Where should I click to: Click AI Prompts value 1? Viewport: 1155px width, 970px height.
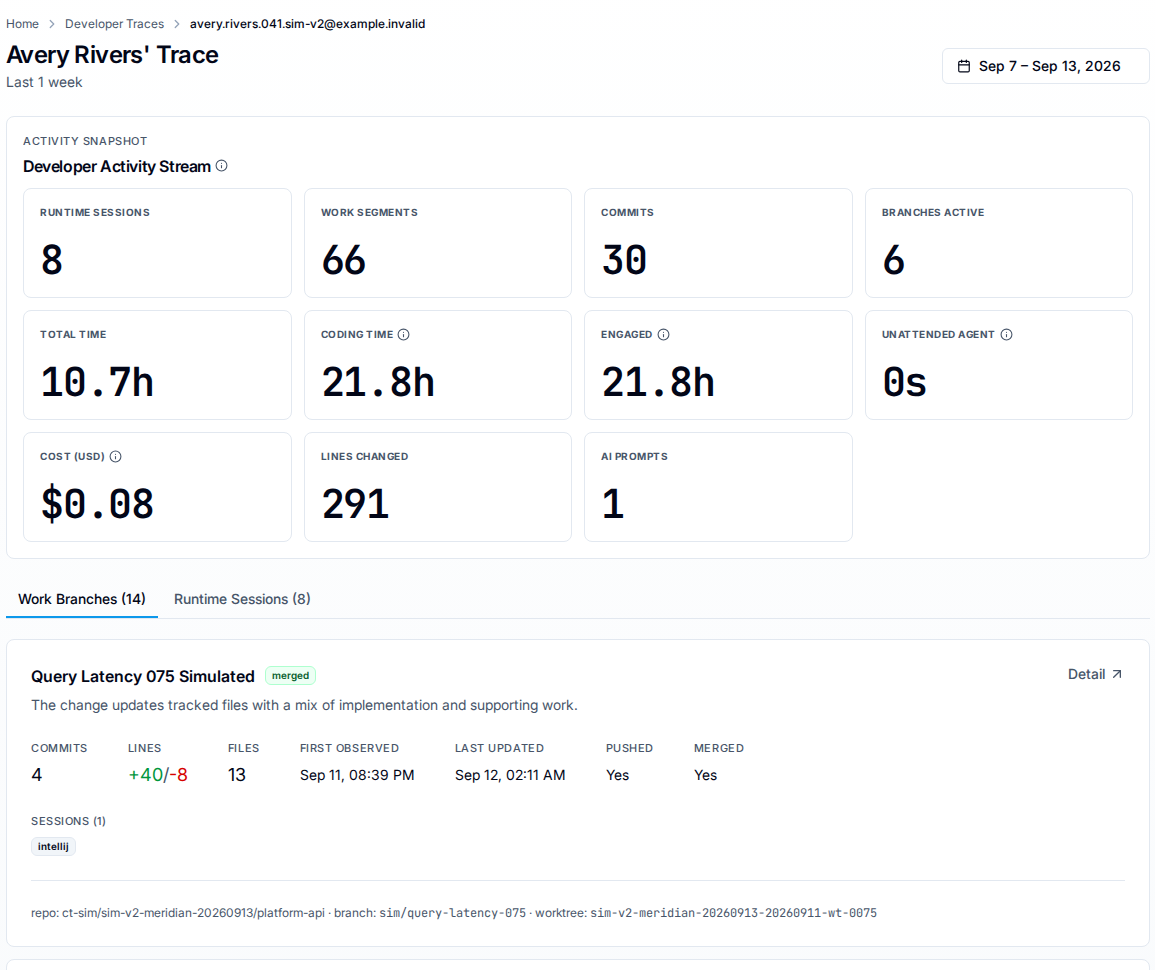pos(613,505)
